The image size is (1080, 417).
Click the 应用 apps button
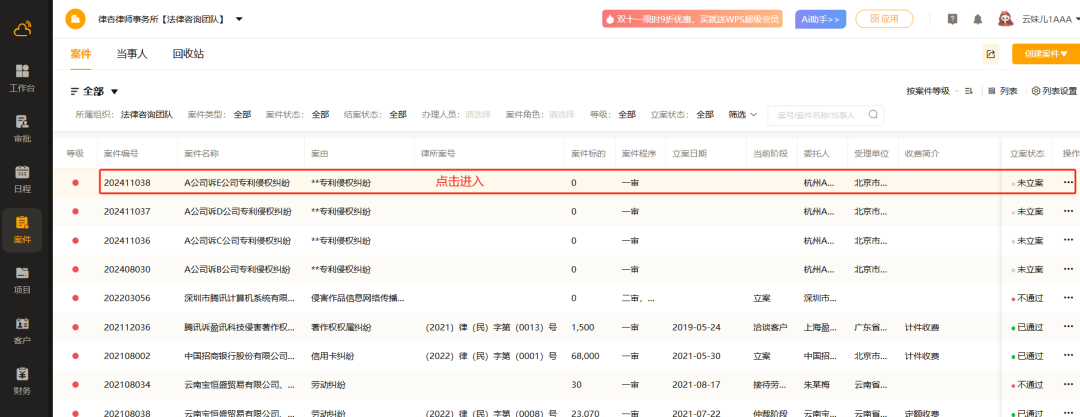(884, 19)
